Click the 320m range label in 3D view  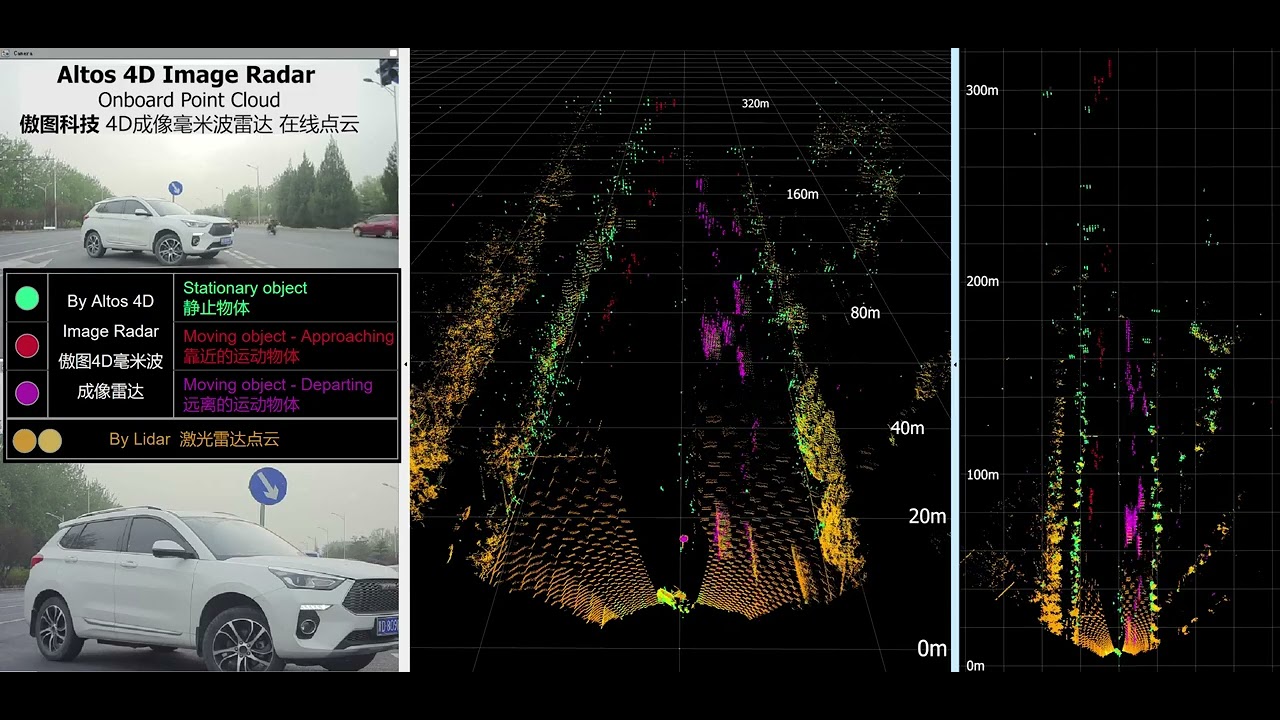[755, 103]
